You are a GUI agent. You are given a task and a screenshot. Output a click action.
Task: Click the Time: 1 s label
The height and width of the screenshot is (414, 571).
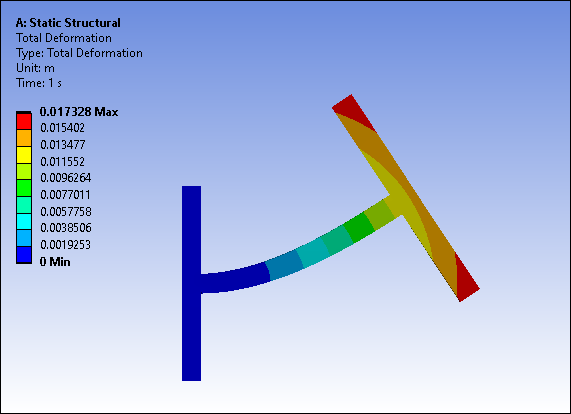coord(39,83)
